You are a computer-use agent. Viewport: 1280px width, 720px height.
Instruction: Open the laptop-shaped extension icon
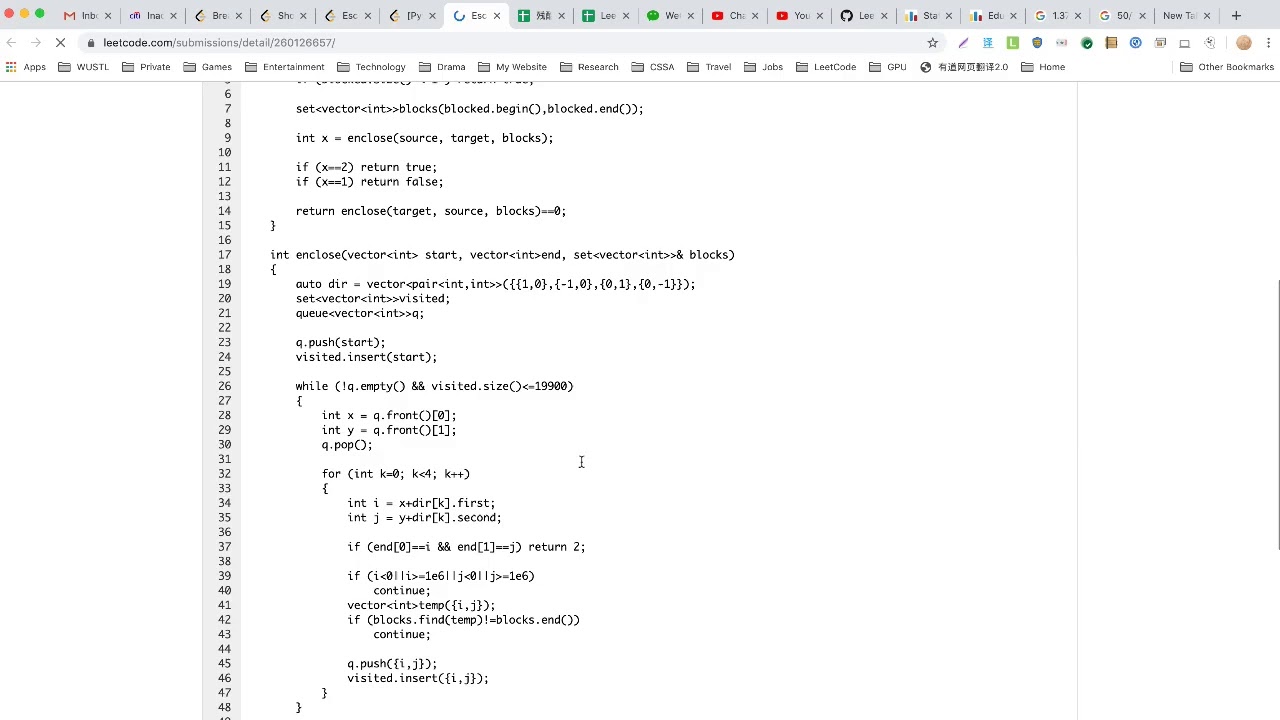tap(1184, 43)
